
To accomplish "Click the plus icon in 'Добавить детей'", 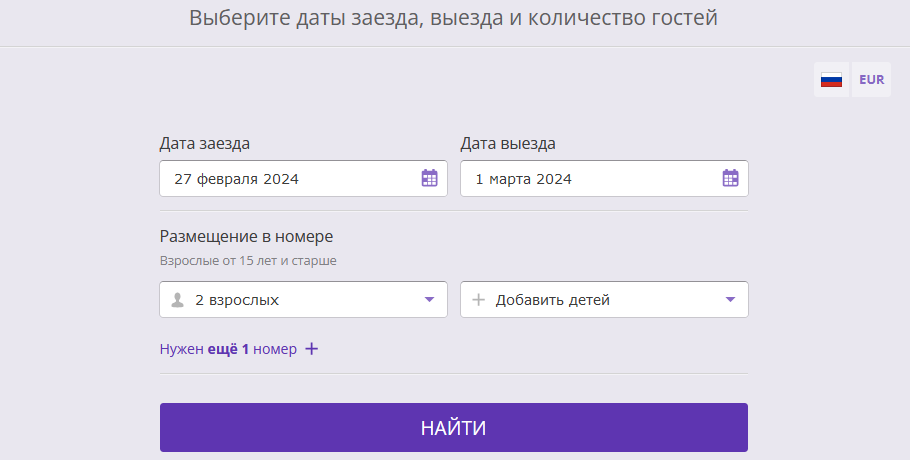I will [x=478, y=300].
